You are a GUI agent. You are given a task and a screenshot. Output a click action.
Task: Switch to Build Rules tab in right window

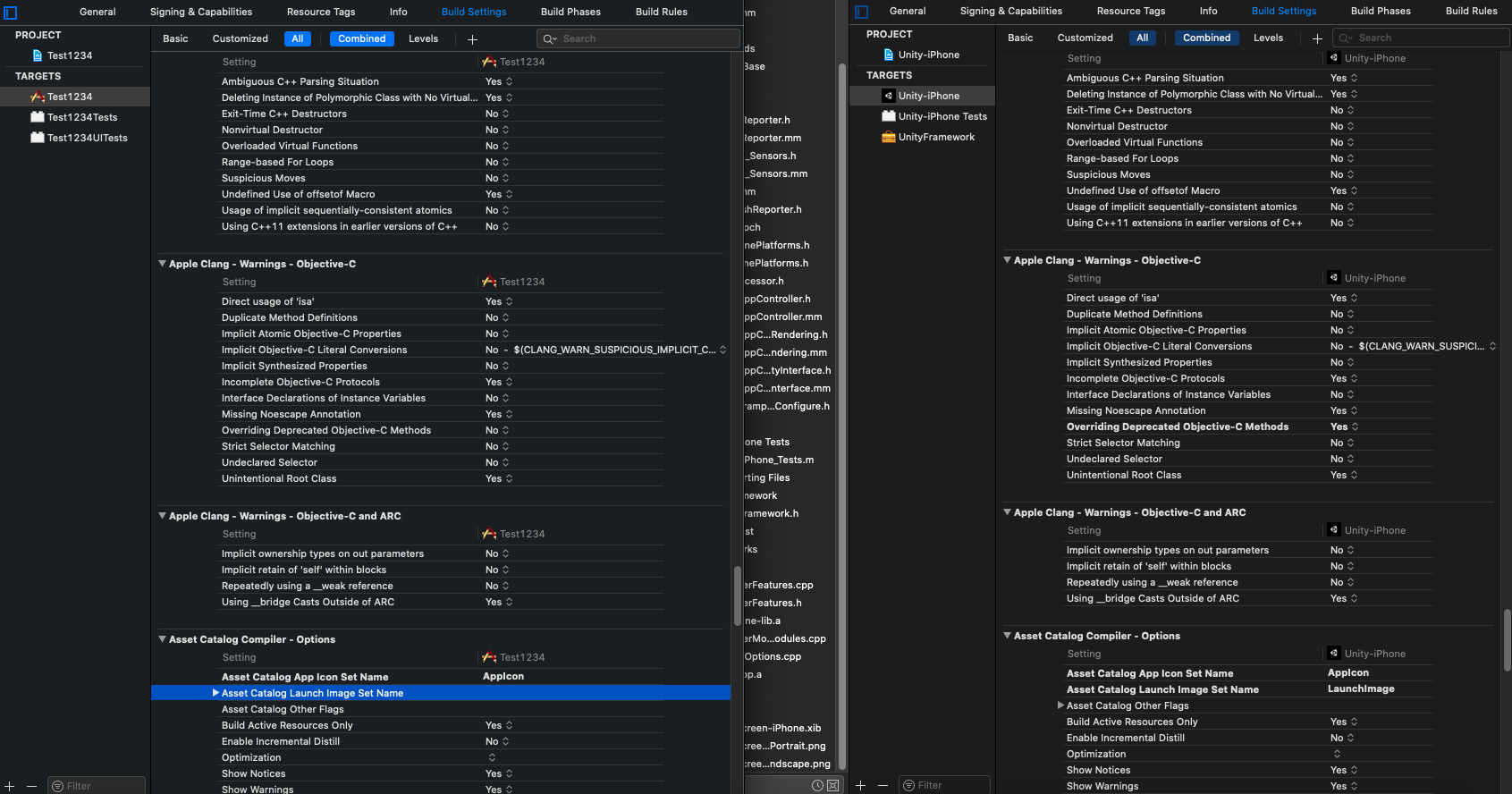[x=1472, y=12]
